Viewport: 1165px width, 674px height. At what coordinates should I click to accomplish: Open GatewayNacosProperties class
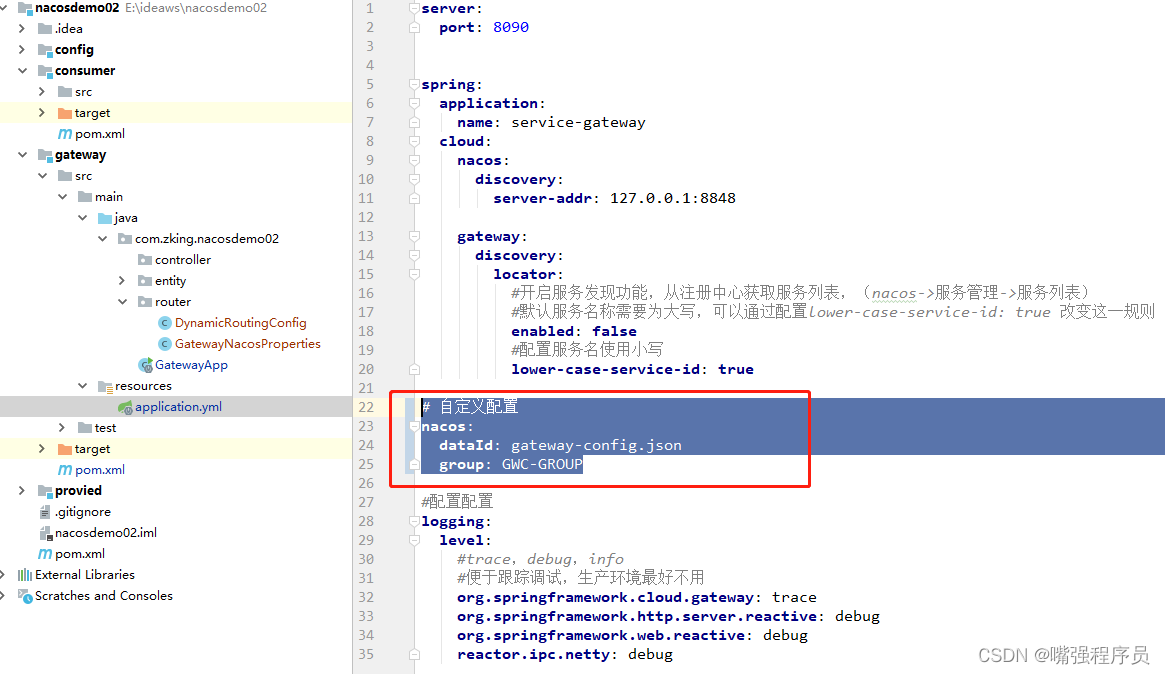[x=247, y=344]
